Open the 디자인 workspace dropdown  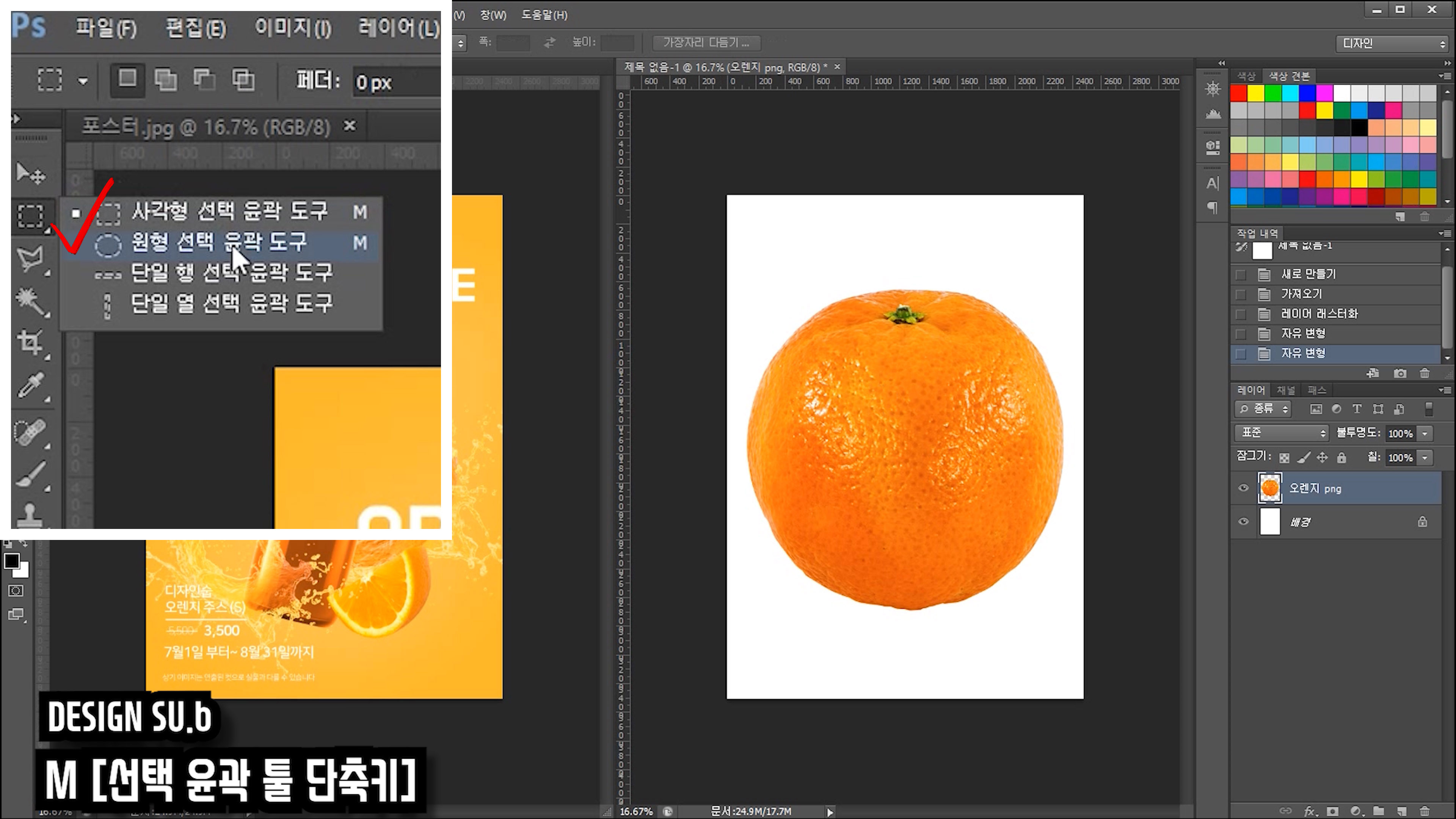tap(1393, 44)
